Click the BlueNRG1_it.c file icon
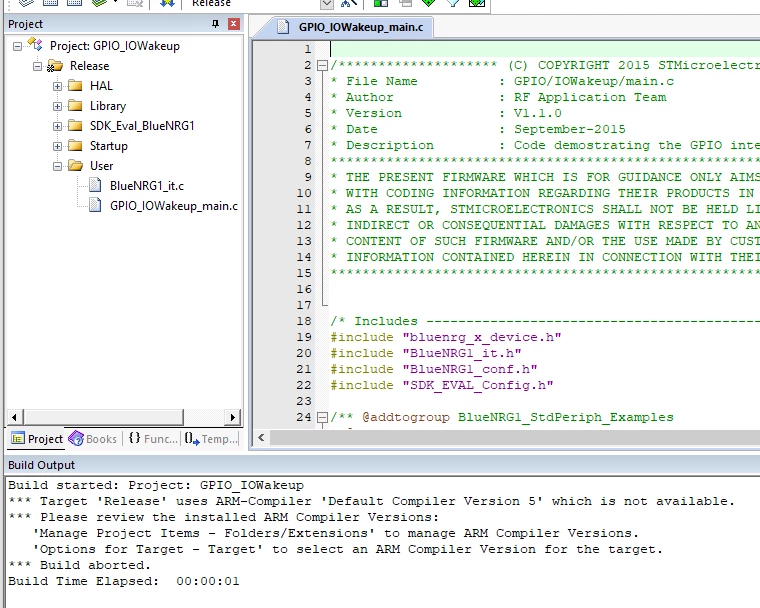 click(x=95, y=185)
